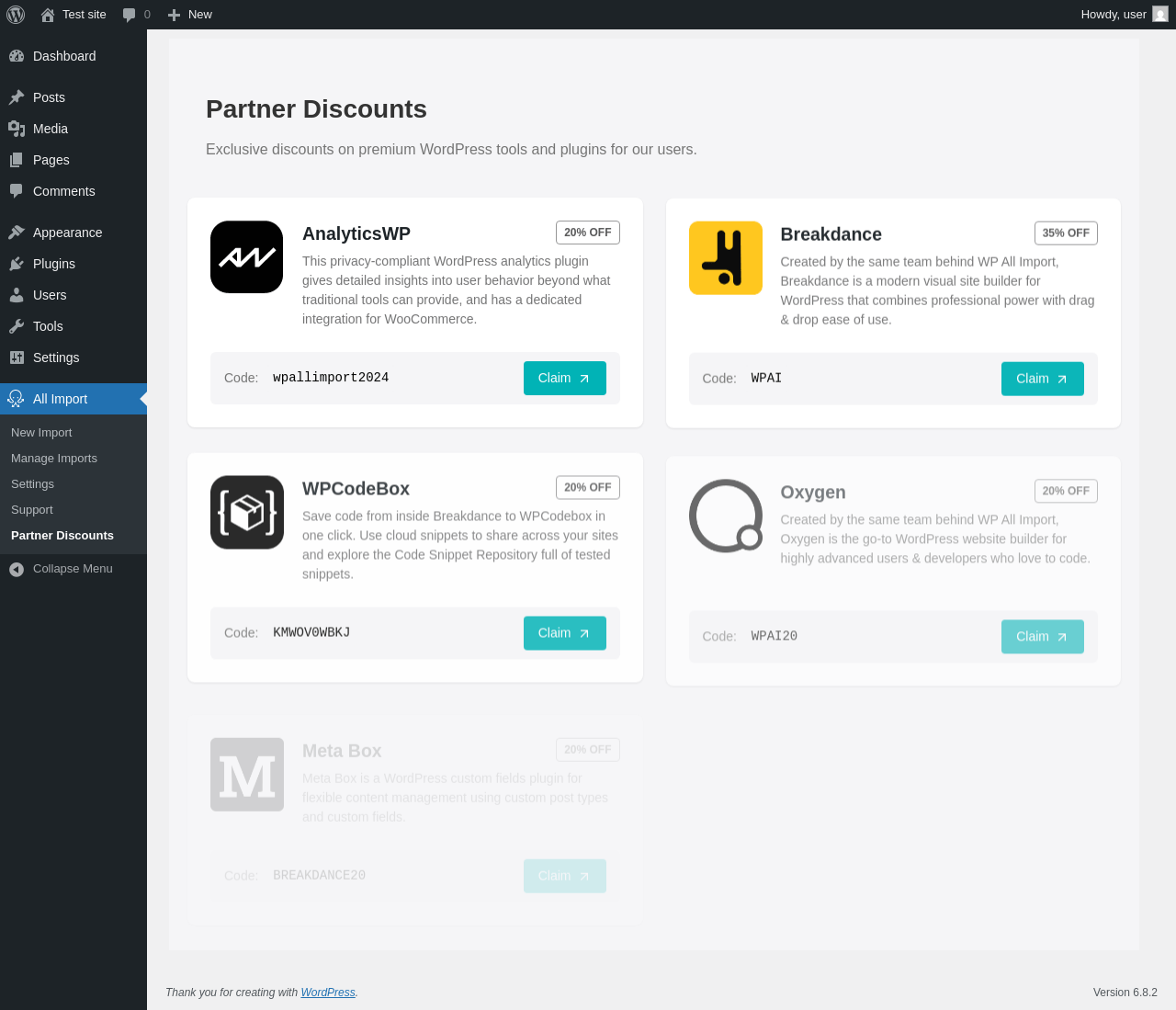Click the Plugins plug icon
The width and height of the screenshot is (1176, 1010).
(17, 264)
